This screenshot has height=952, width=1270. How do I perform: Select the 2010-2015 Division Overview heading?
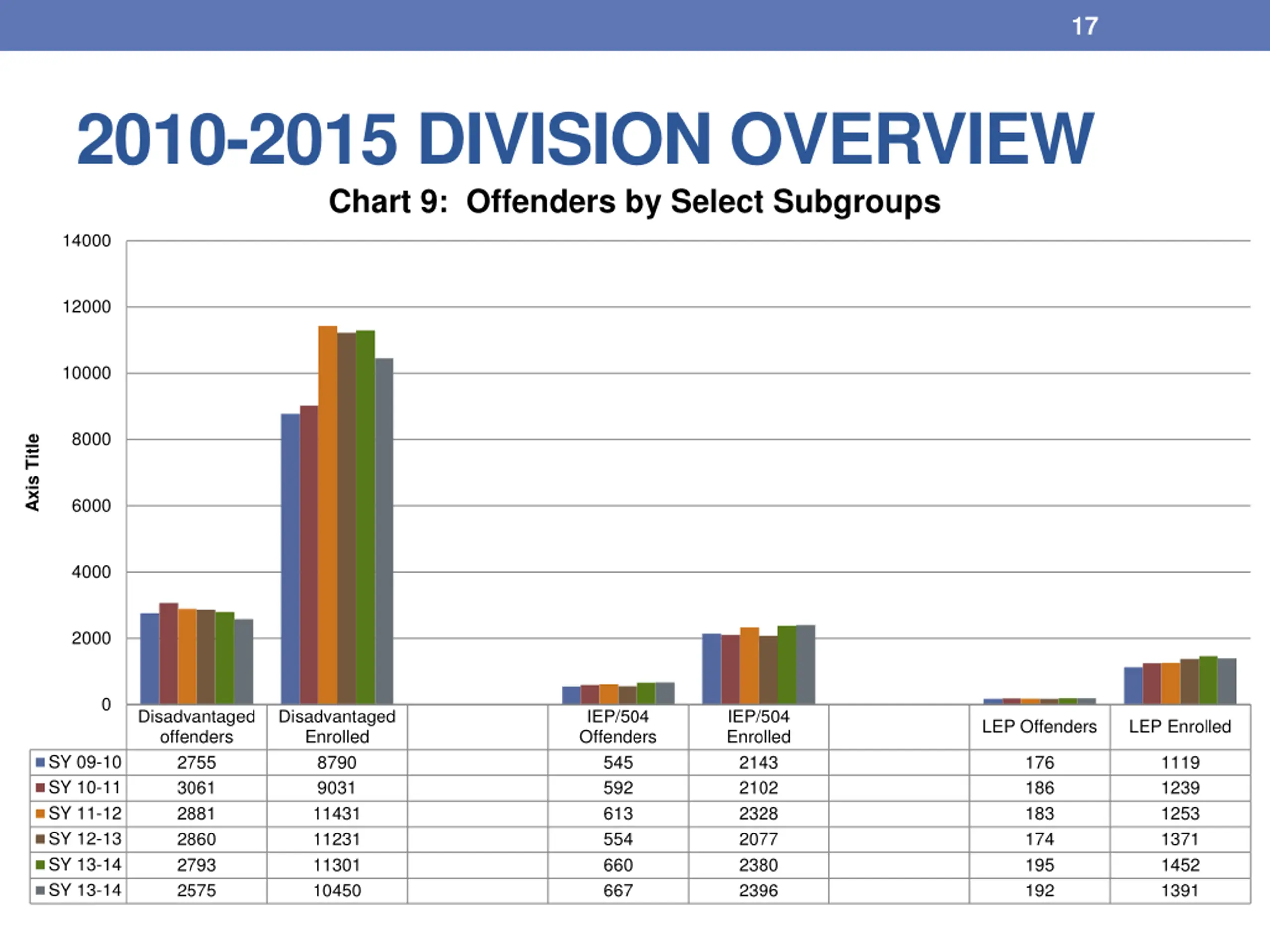pyautogui.click(x=585, y=138)
